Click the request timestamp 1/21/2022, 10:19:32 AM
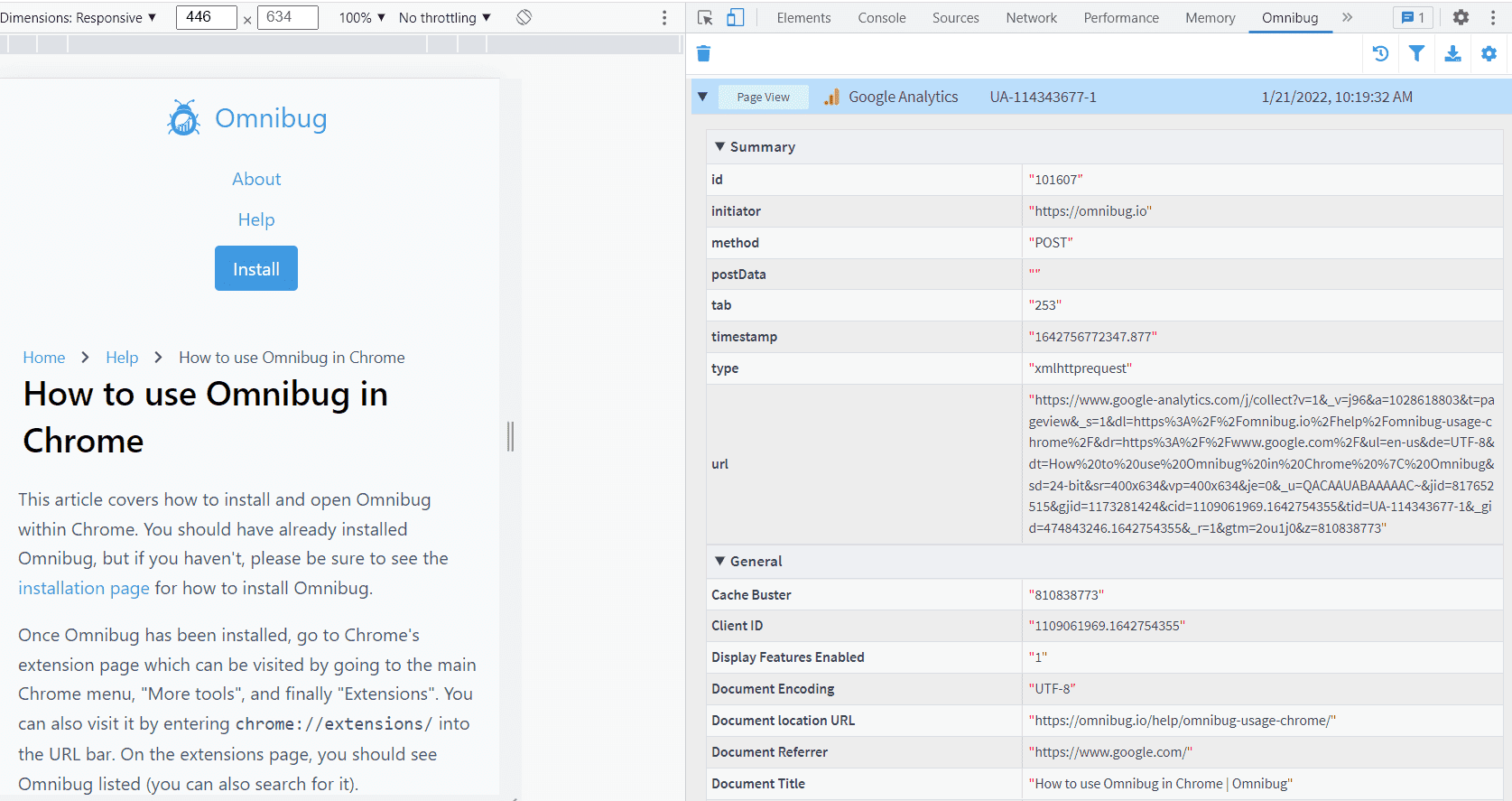 point(1337,97)
